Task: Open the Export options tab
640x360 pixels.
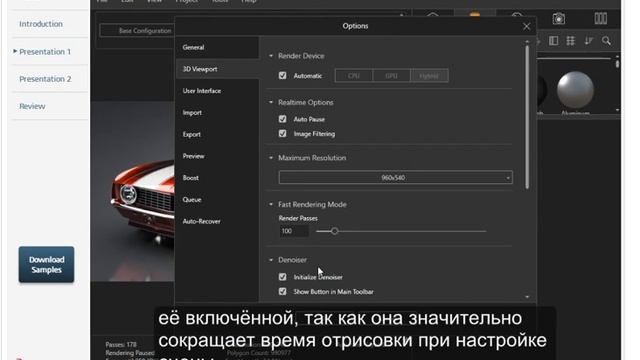Action: (x=217, y=134)
